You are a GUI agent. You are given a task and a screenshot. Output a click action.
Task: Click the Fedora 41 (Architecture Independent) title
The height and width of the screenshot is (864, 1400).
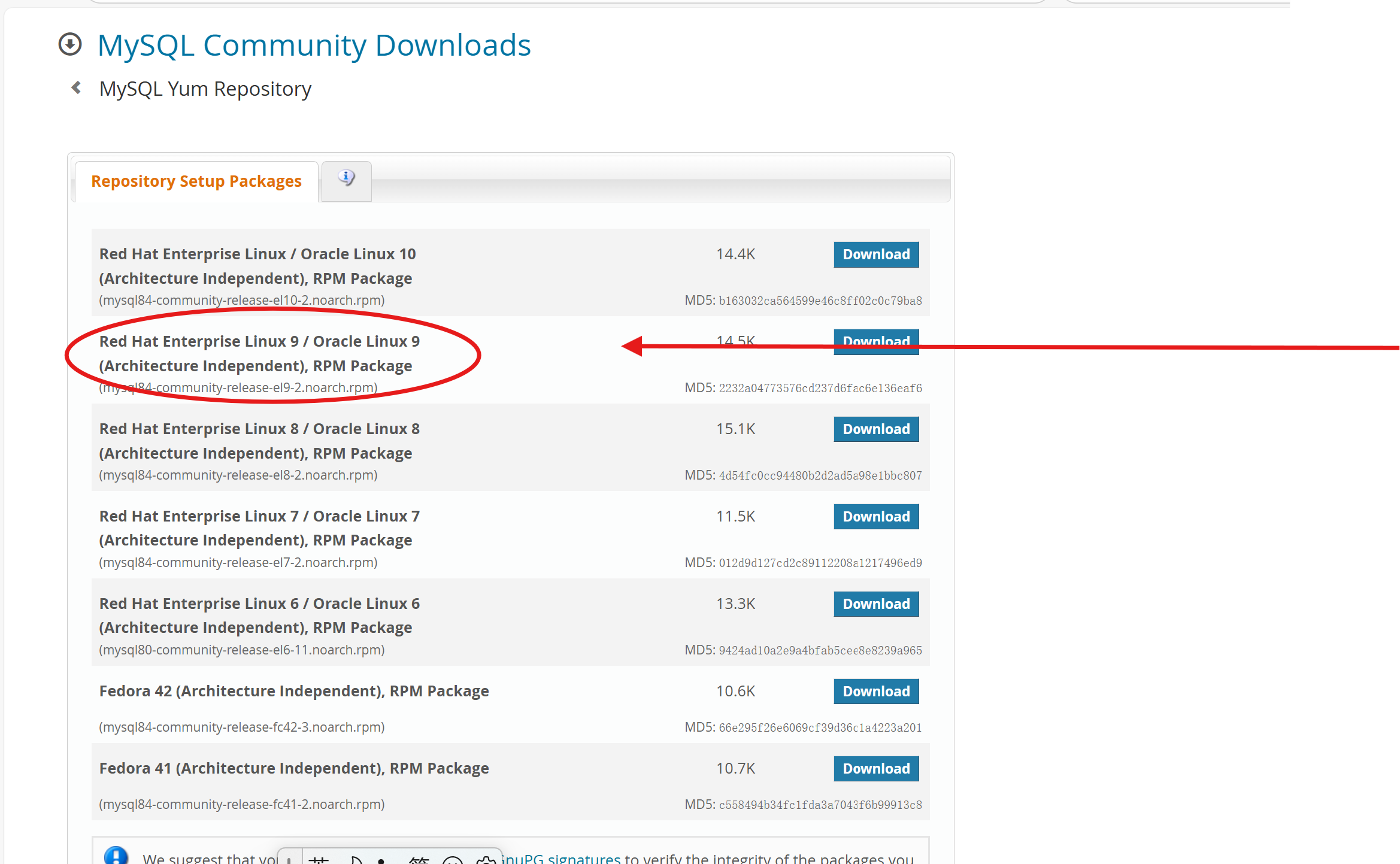294,768
